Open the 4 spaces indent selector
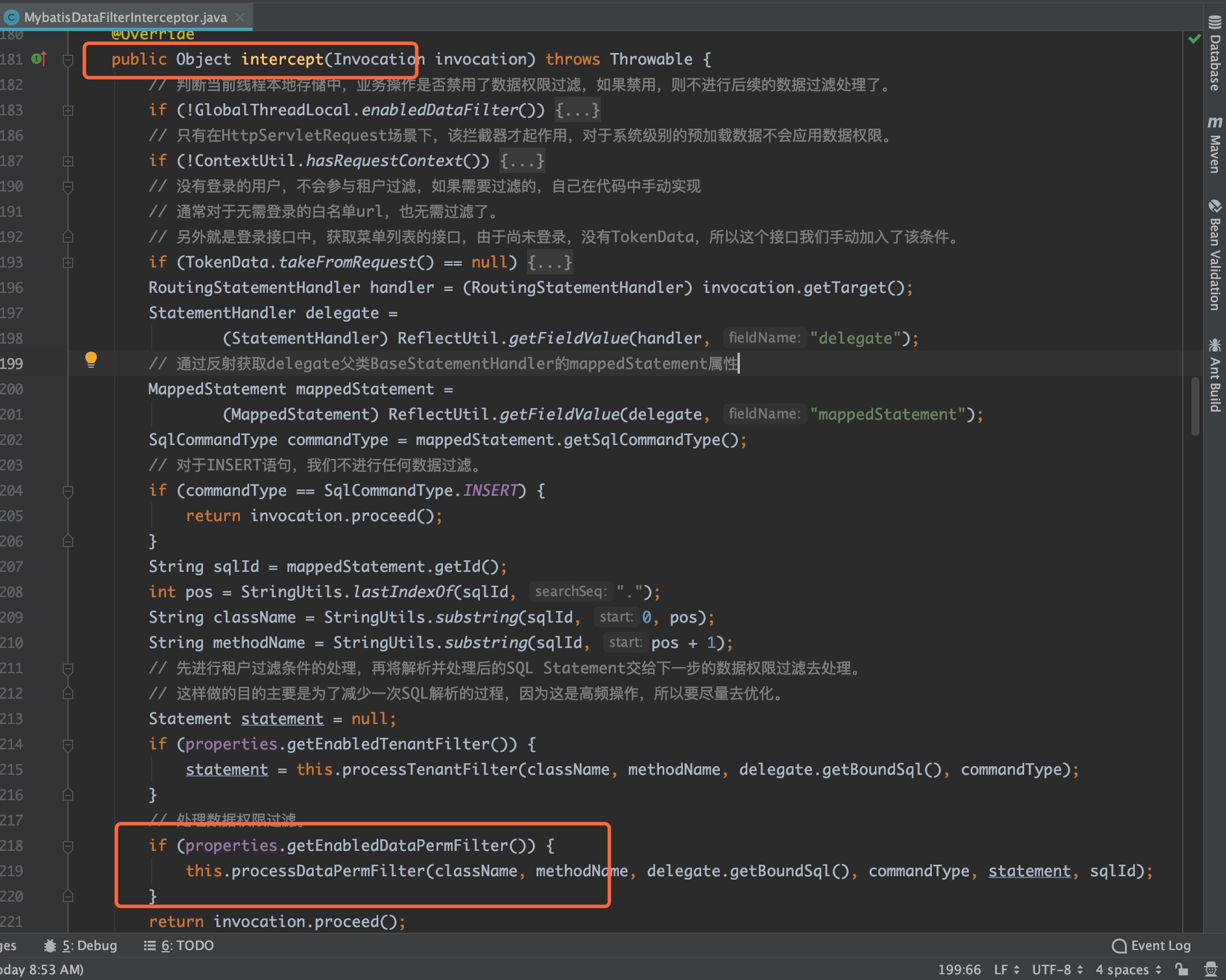The image size is (1226, 980). pos(1129,970)
